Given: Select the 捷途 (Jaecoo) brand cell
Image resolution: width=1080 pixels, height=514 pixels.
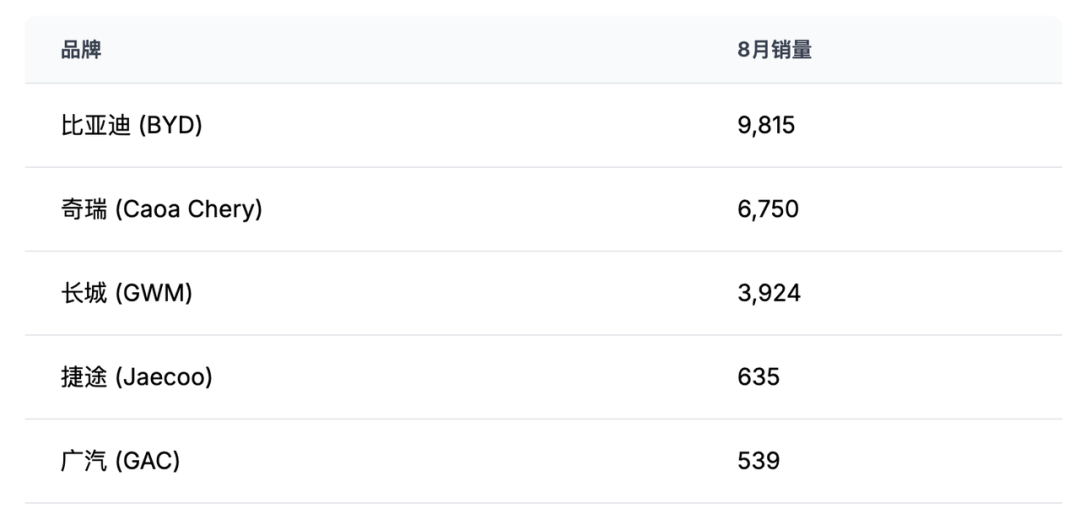Looking at the screenshot, I should tap(136, 377).
